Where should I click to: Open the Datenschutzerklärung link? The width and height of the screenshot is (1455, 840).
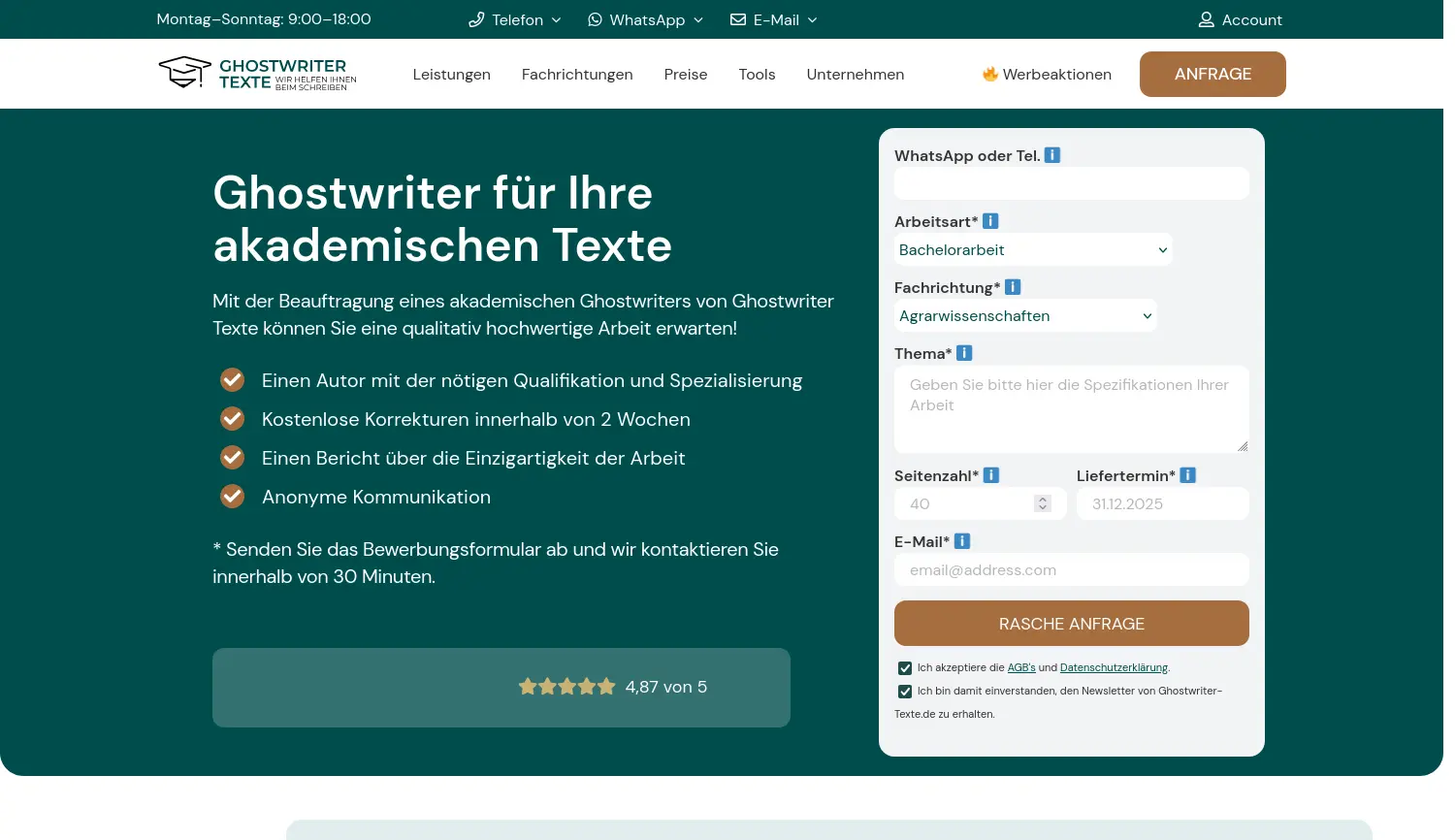[x=1114, y=667]
